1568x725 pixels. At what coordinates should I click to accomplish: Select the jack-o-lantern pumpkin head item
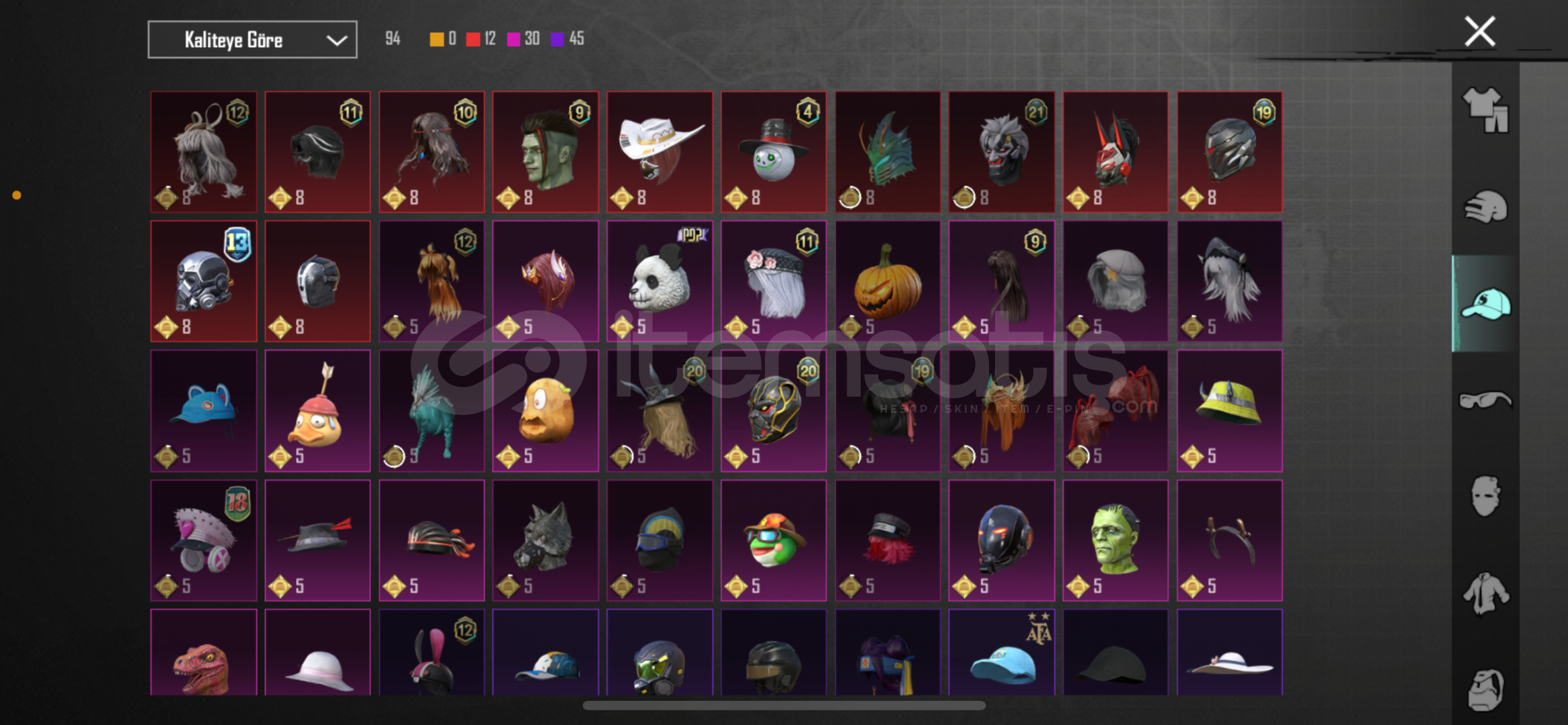tap(888, 281)
